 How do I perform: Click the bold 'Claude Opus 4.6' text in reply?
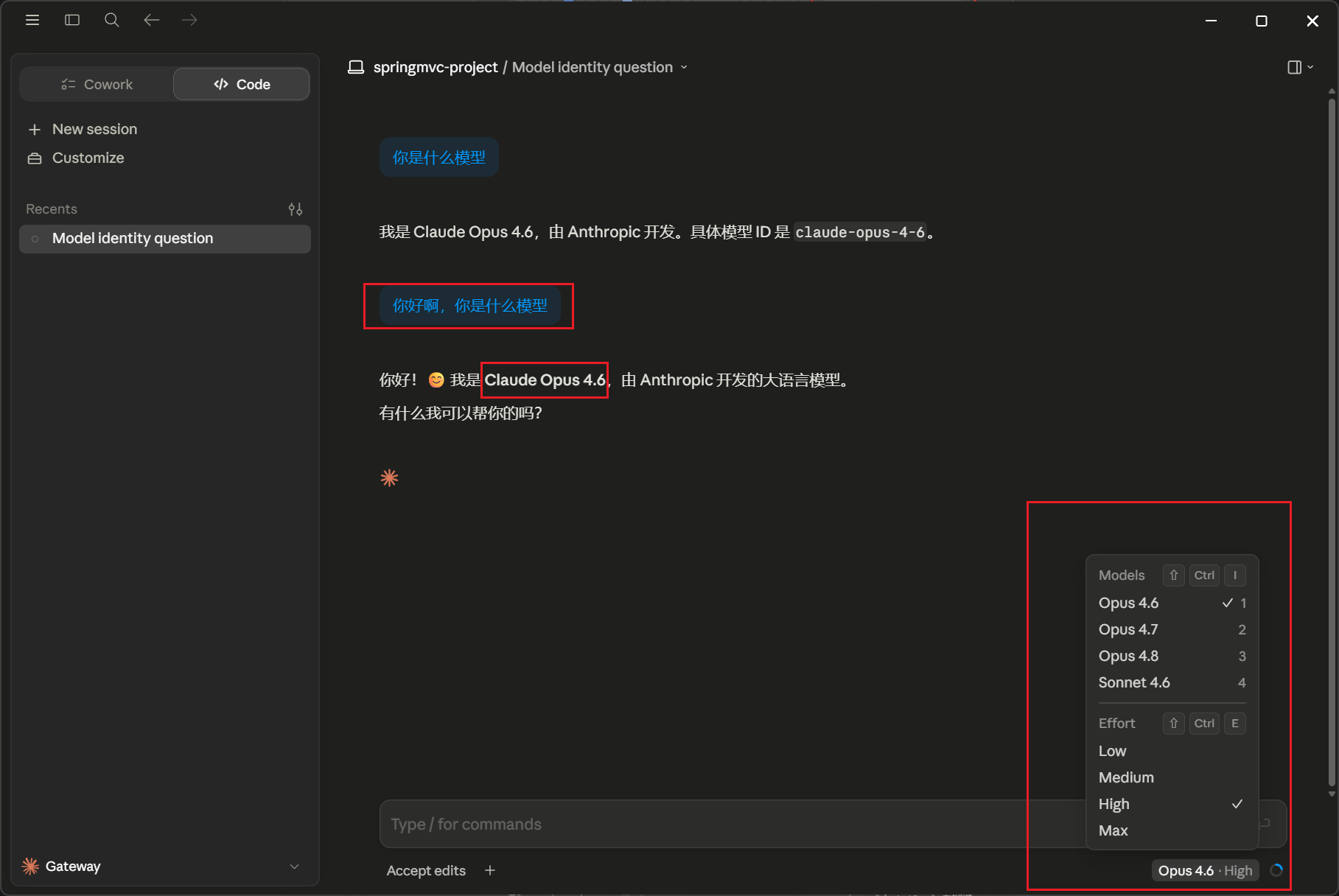pos(545,380)
